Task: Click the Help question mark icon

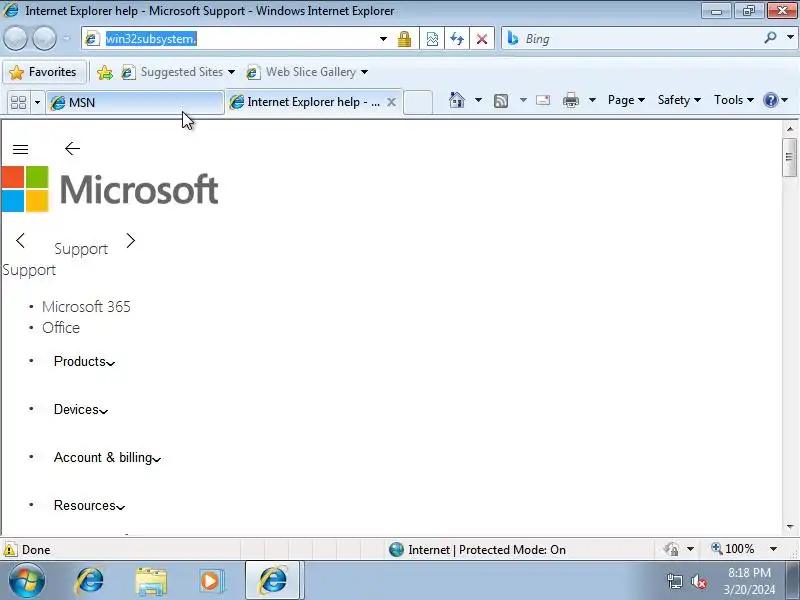Action: [x=770, y=100]
